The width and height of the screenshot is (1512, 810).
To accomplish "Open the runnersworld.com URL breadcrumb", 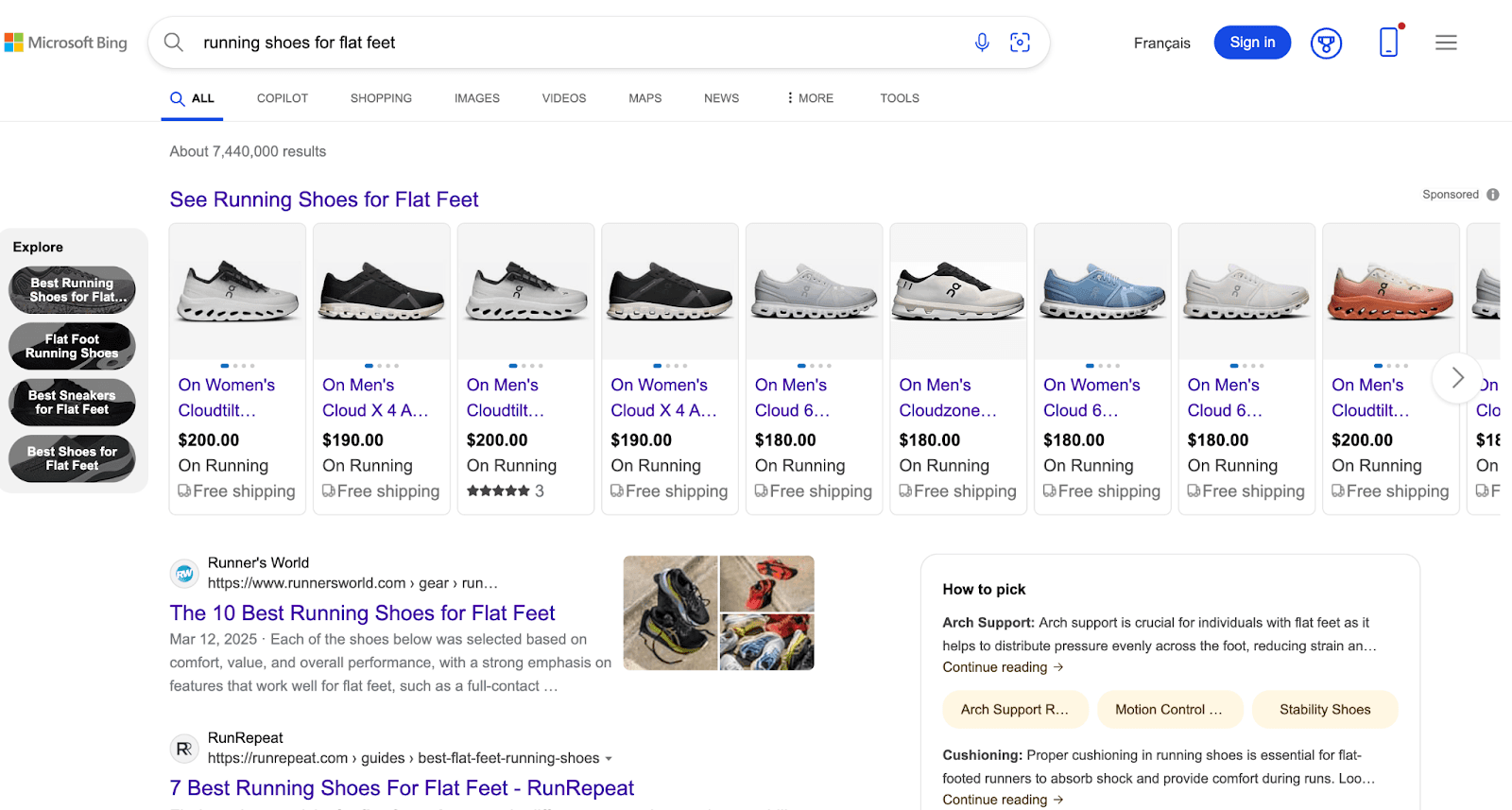I will pyautogui.click(x=352, y=583).
